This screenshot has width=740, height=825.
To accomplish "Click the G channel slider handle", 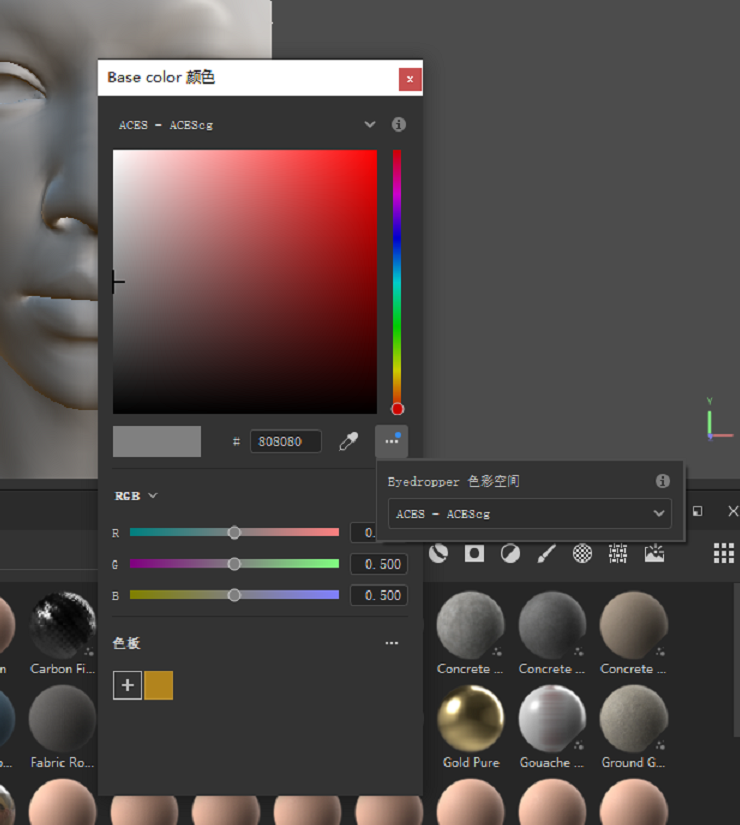I will [234, 564].
